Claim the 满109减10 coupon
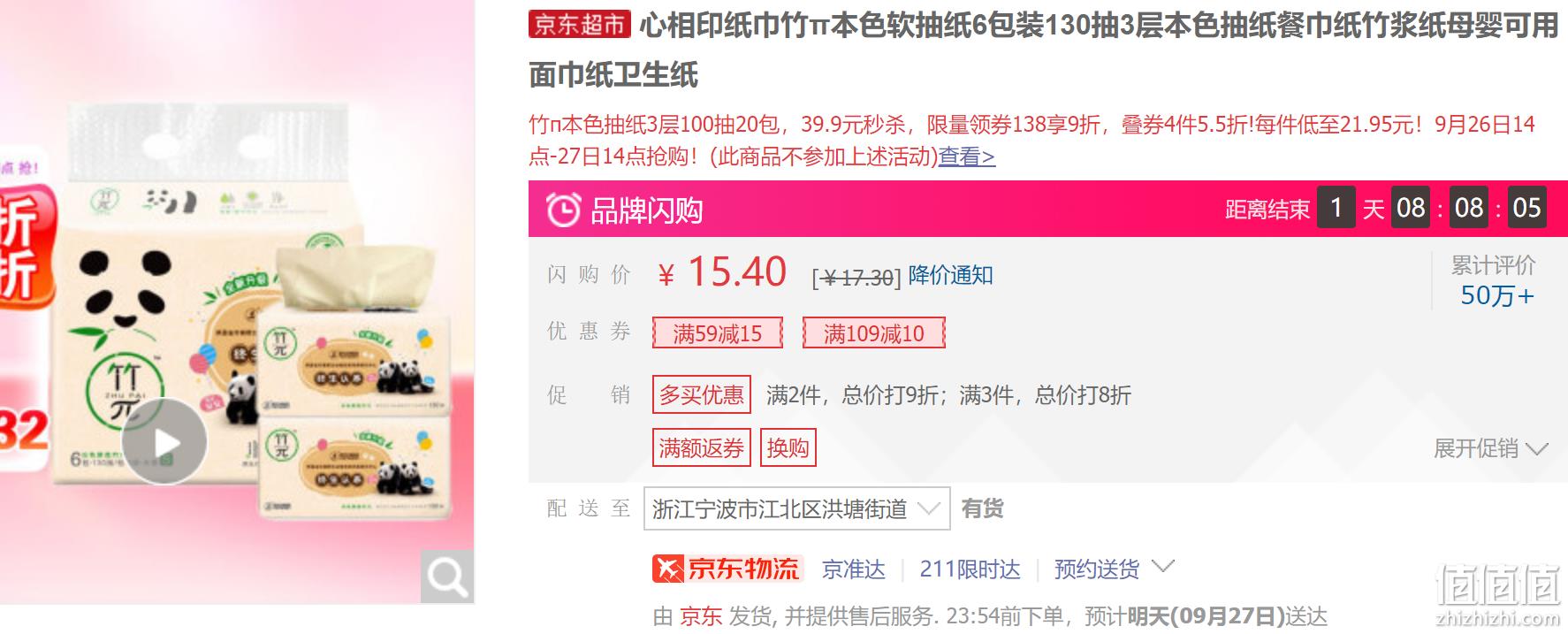The height and width of the screenshot is (634, 1568). point(874,333)
